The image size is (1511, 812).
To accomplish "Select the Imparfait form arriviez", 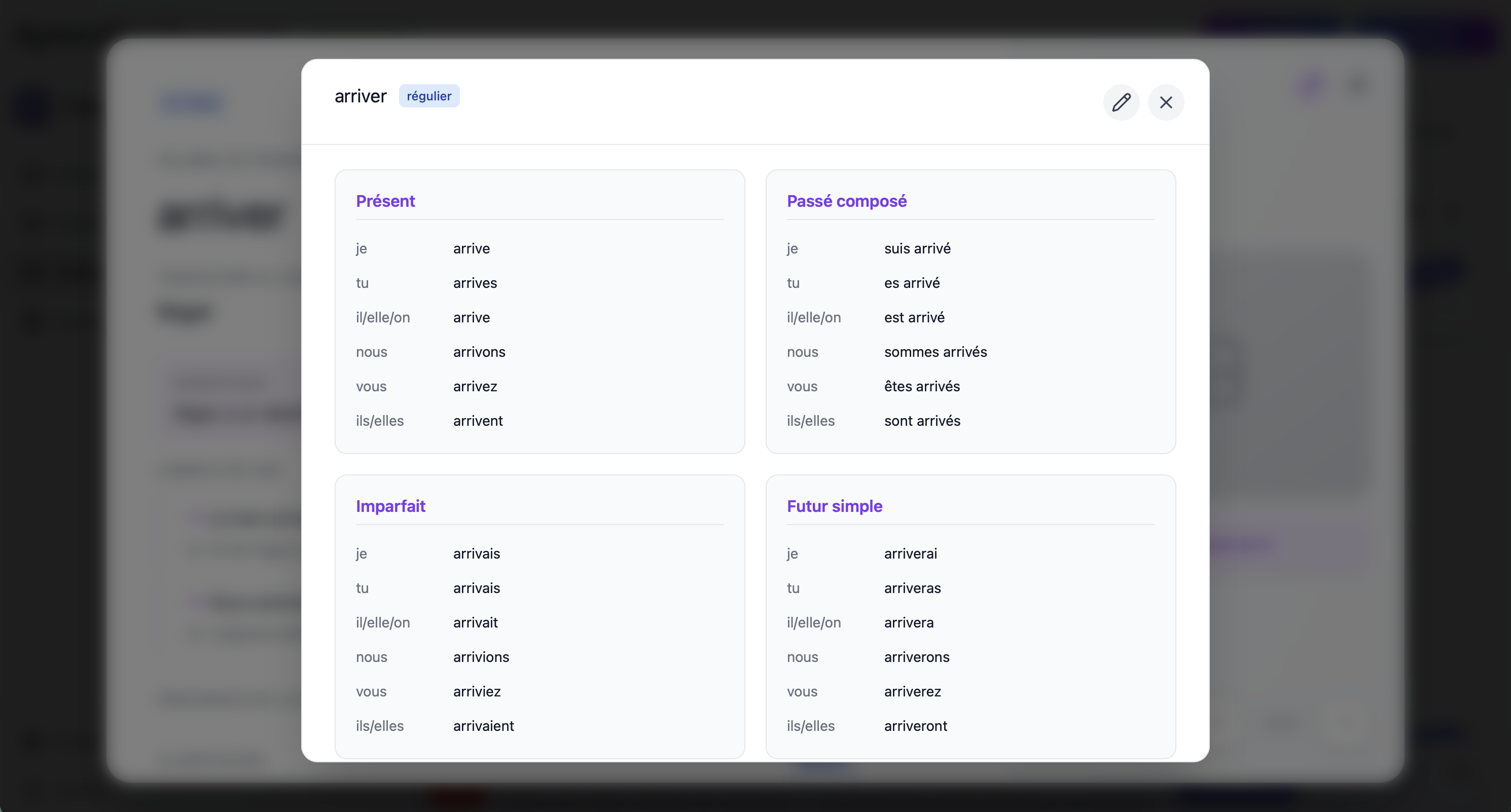I will click(x=476, y=692).
